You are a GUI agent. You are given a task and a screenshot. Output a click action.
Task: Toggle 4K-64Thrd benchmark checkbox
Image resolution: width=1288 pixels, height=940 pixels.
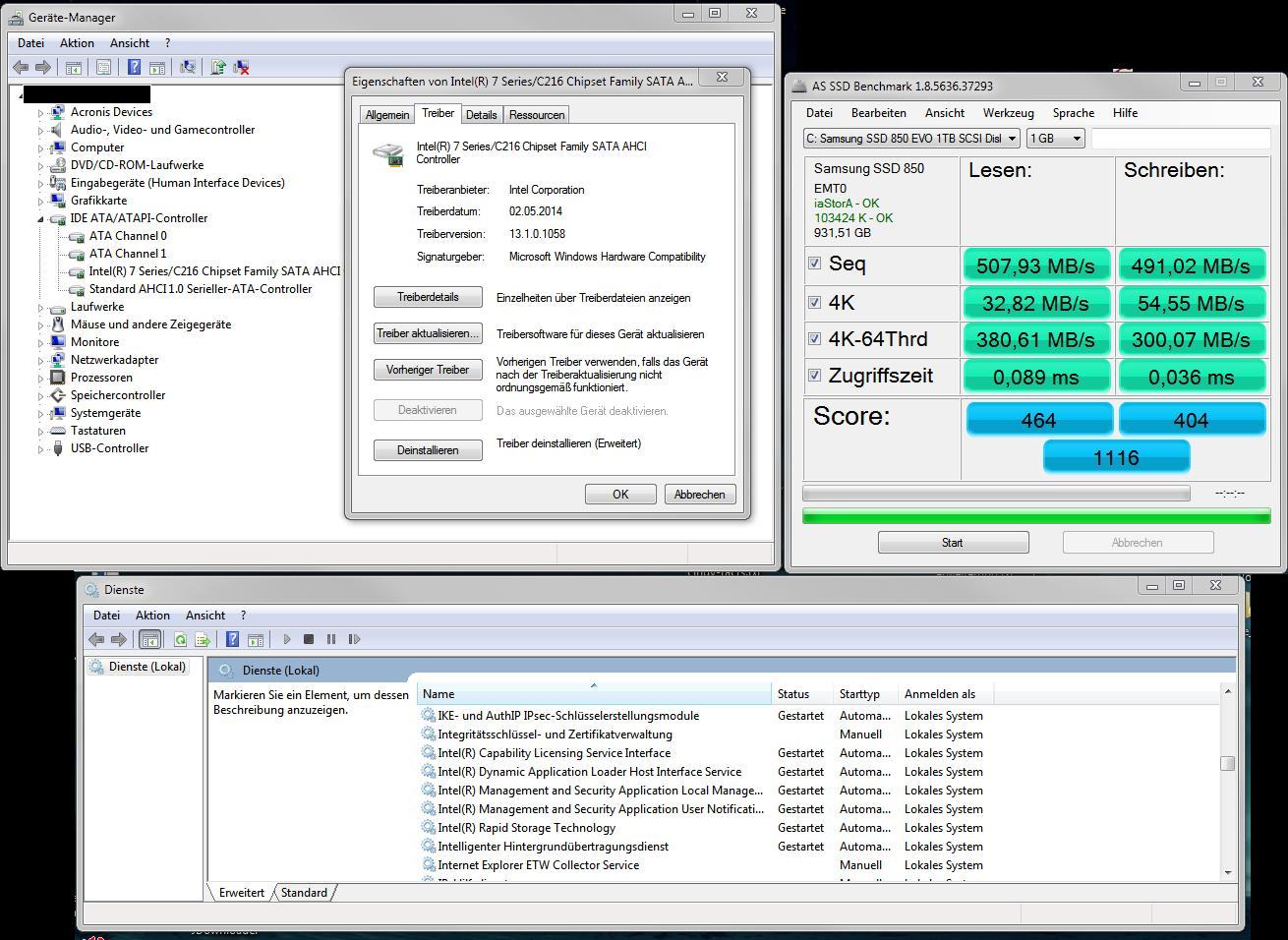click(x=814, y=338)
